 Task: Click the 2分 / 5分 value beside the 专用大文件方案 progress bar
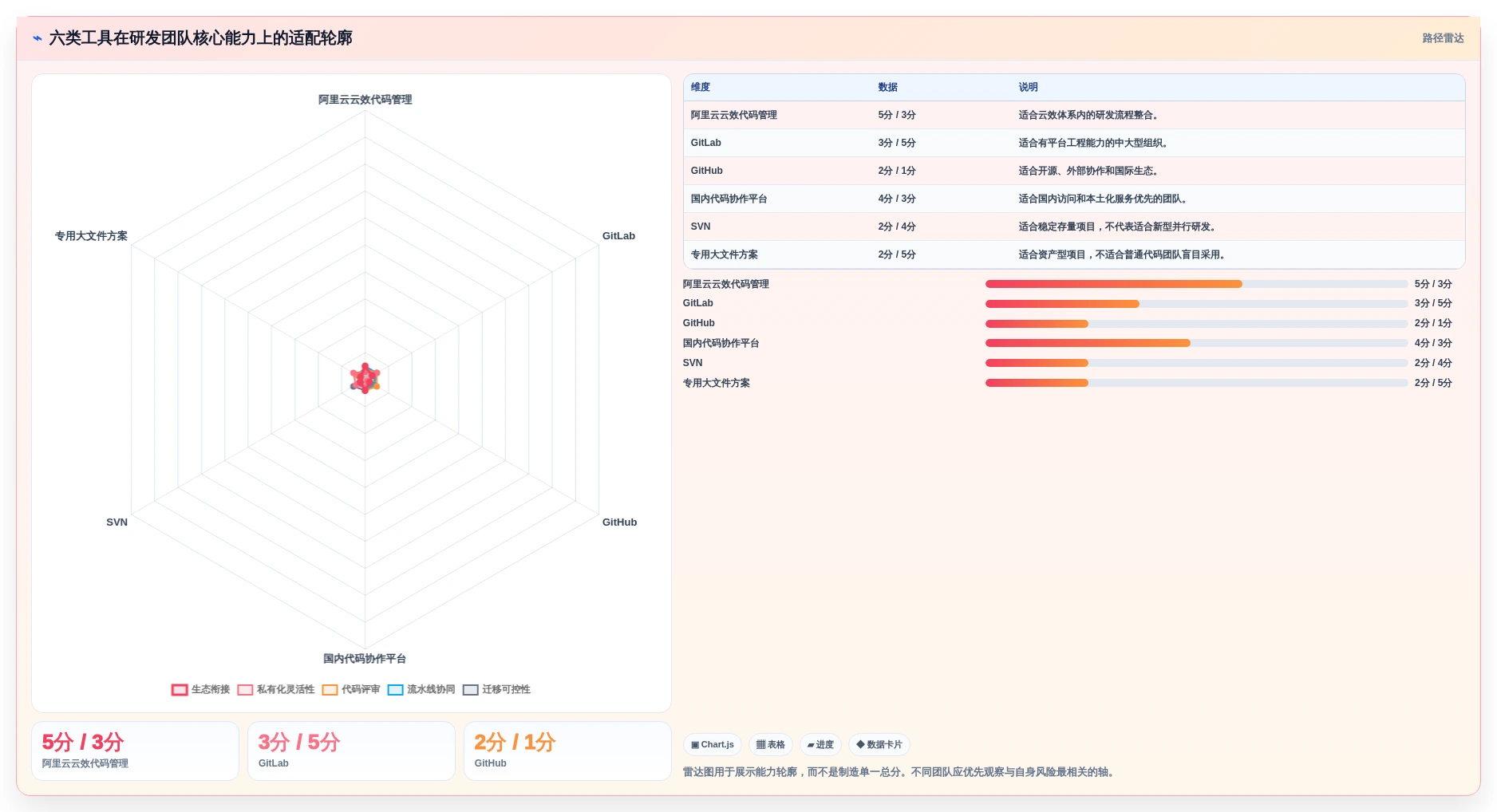point(1433,383)
